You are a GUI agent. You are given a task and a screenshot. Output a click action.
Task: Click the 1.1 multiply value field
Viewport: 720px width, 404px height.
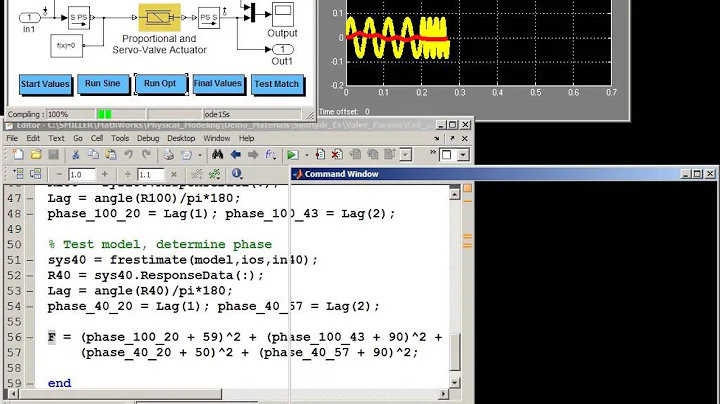(x=151, y=174)
